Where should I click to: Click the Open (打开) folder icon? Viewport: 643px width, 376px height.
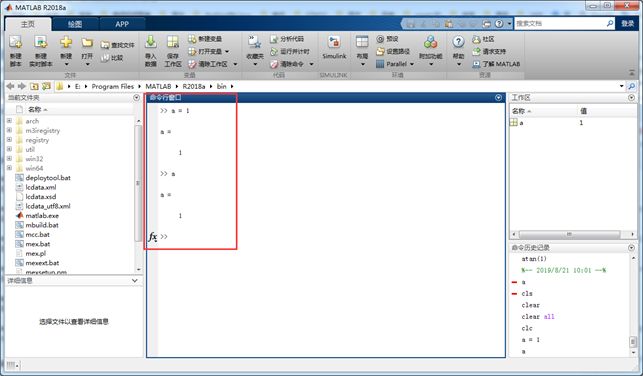click(87, 42)
